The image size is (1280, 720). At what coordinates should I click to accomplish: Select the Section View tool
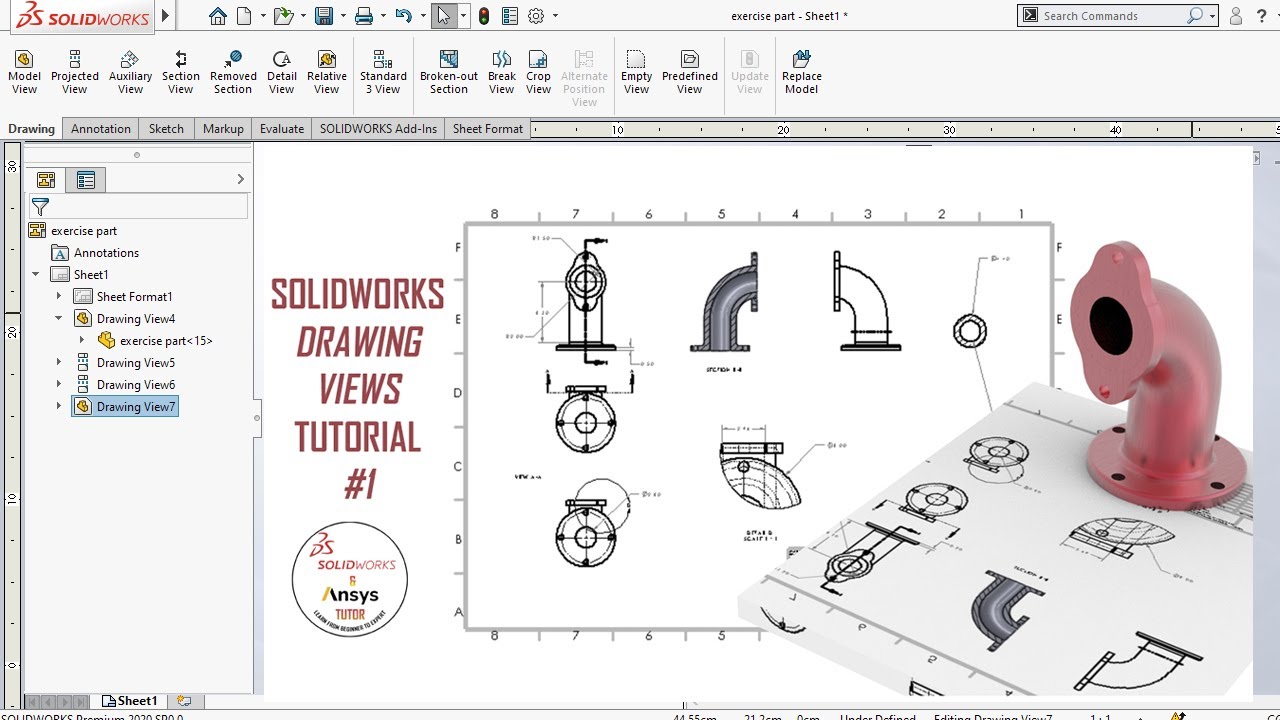[180, 73]
